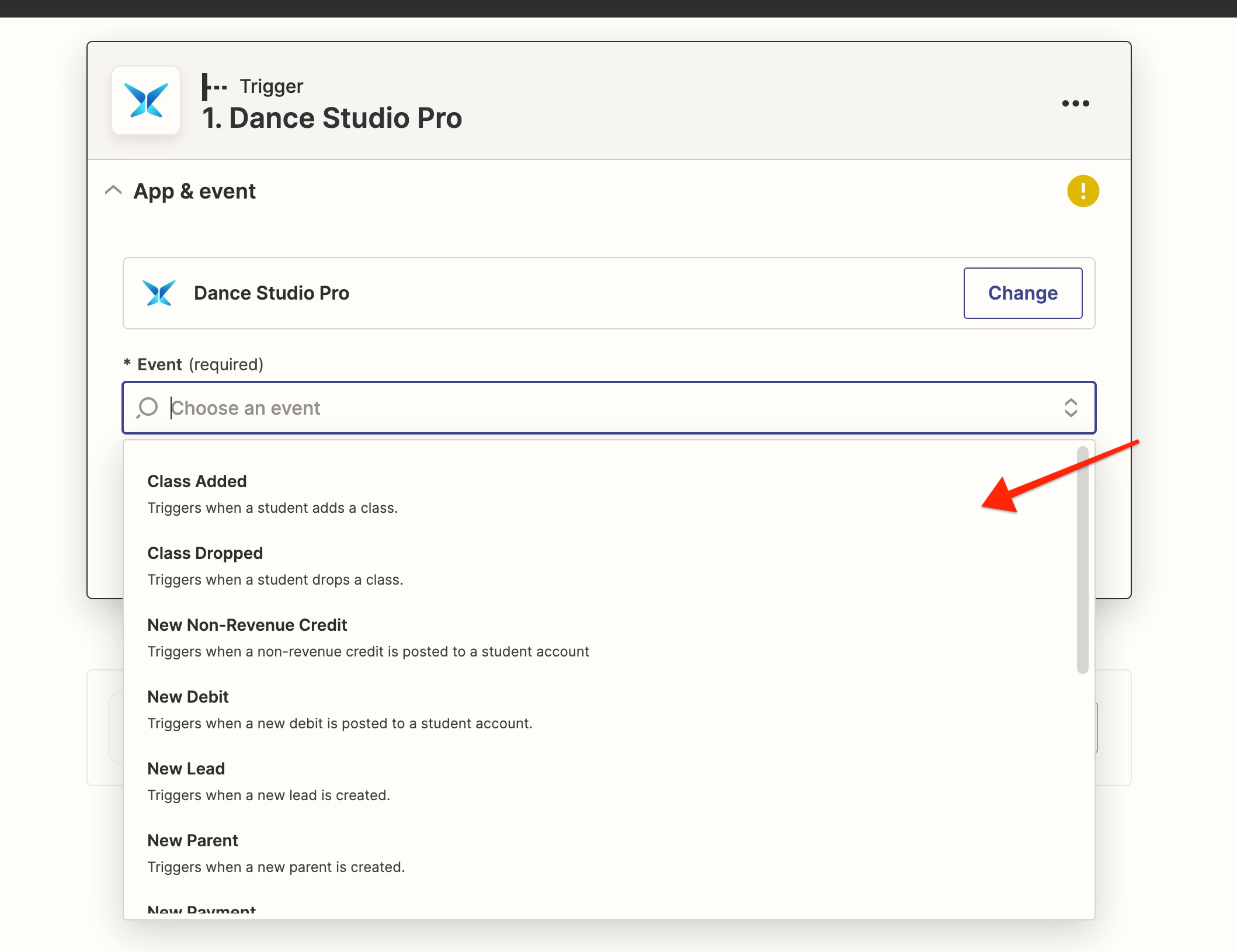Click 'Triggers when a new parent is created.' text
Image resolution: width=1237 pixels, height=952 pixels.
pyautogui.click(x=276, y=867)
